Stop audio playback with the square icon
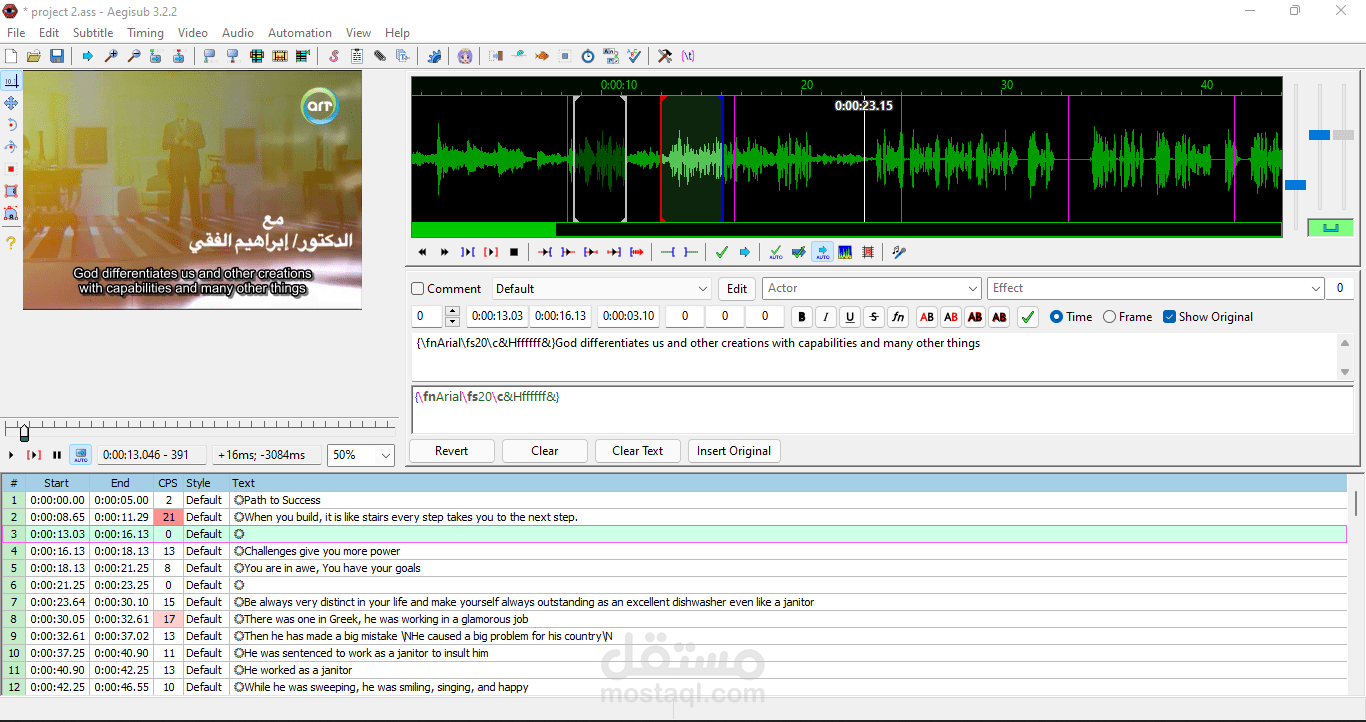This screenshot has width=1366, height=722. tap(514, 252)
